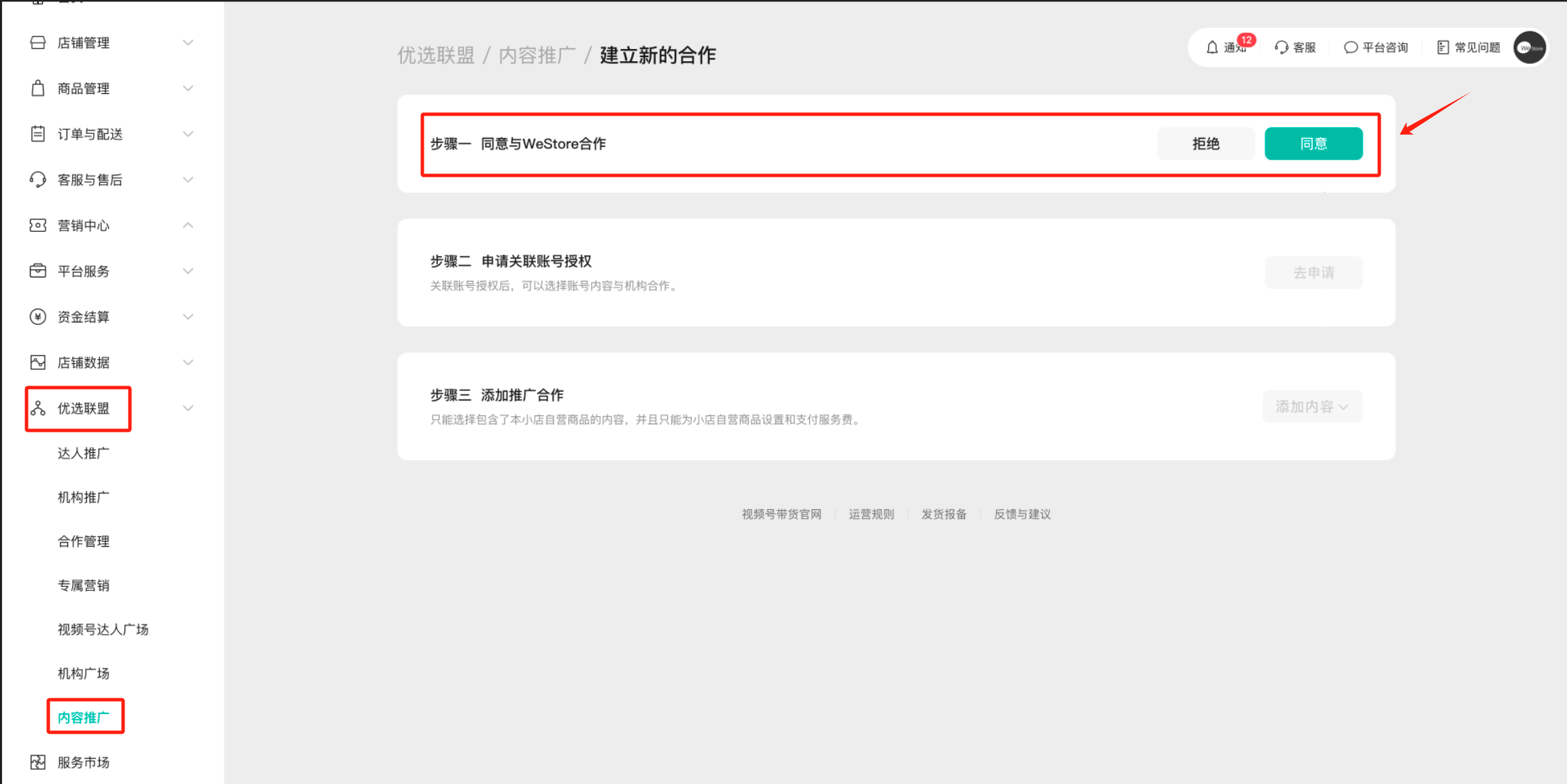Open 平台咨询 chat bubble icon
Viewport: 1567px width, 784px height.
1351,48
